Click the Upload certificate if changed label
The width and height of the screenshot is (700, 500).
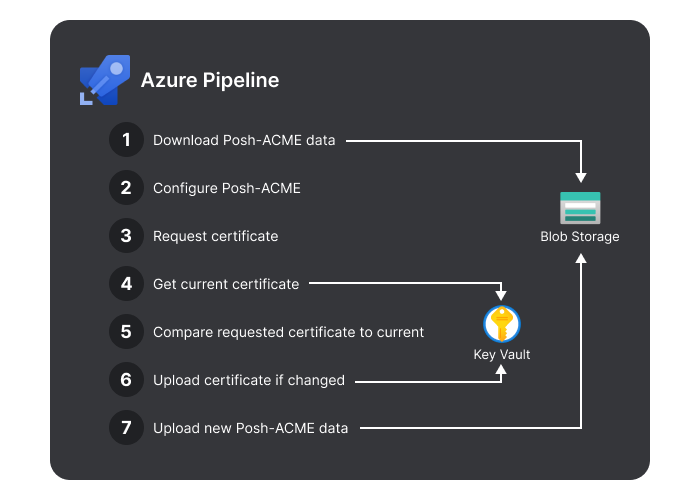click(248, 380)
